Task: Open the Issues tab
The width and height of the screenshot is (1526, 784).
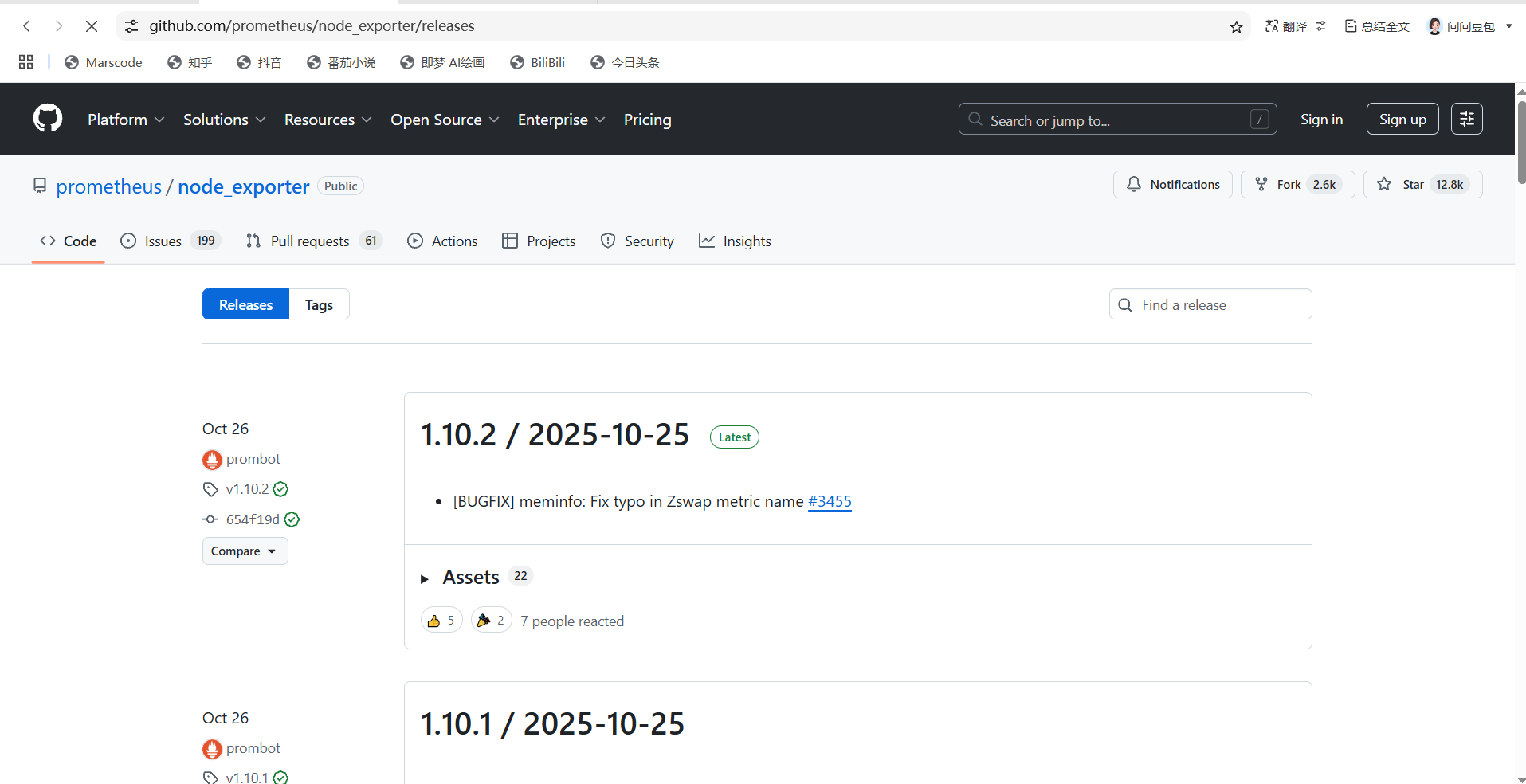Action: [x=170, y=241]
